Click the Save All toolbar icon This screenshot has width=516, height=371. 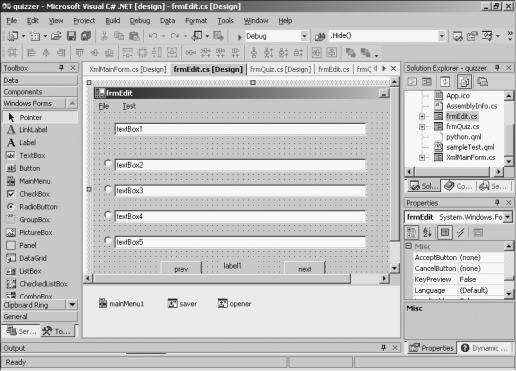(86, 36)
